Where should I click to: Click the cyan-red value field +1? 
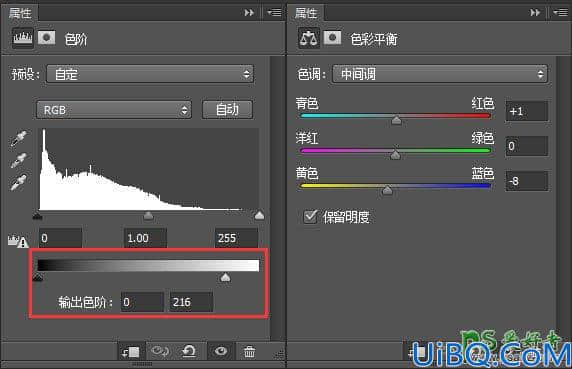click(x=527, y=111)
